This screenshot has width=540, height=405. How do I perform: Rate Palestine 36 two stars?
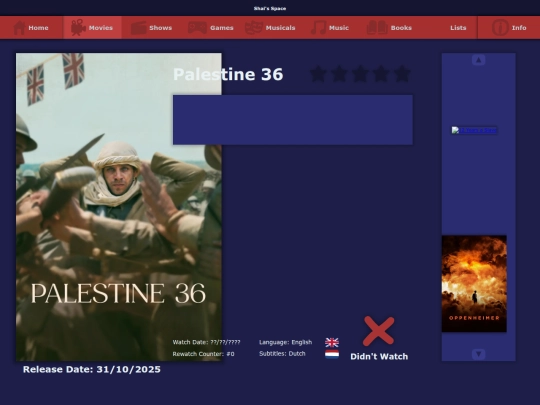339,74
